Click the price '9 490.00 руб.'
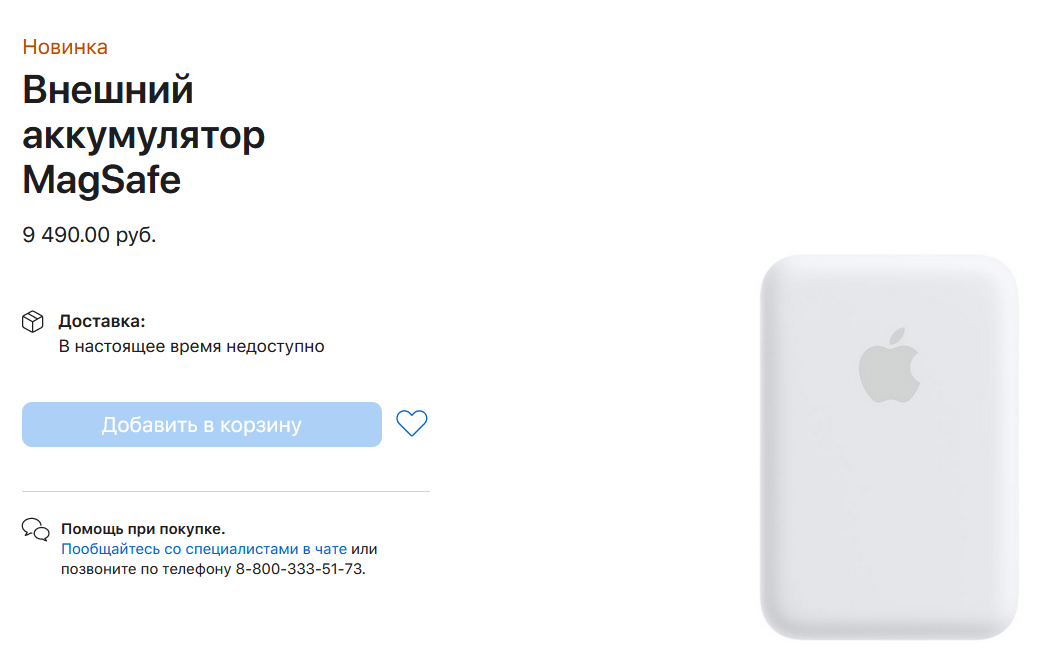Viewport: 1048px width, 666px height. click(x=89, y=235)
